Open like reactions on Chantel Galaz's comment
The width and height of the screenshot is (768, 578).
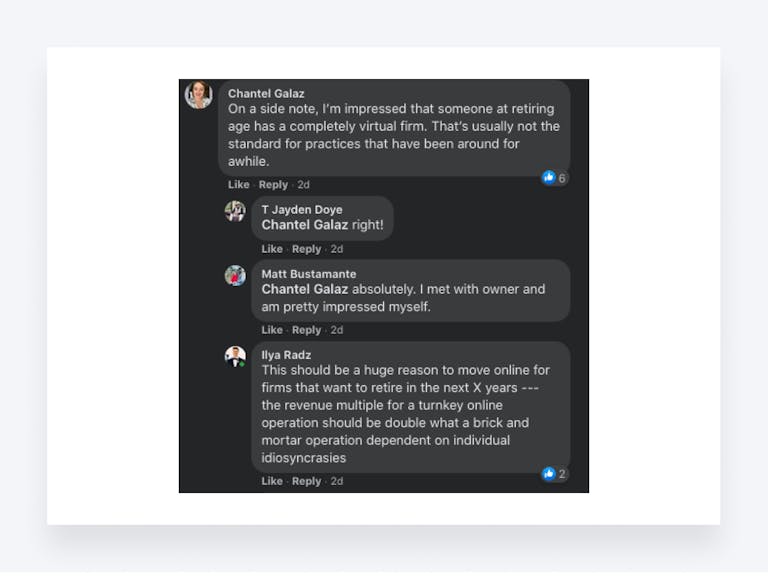tap(554, 178)
